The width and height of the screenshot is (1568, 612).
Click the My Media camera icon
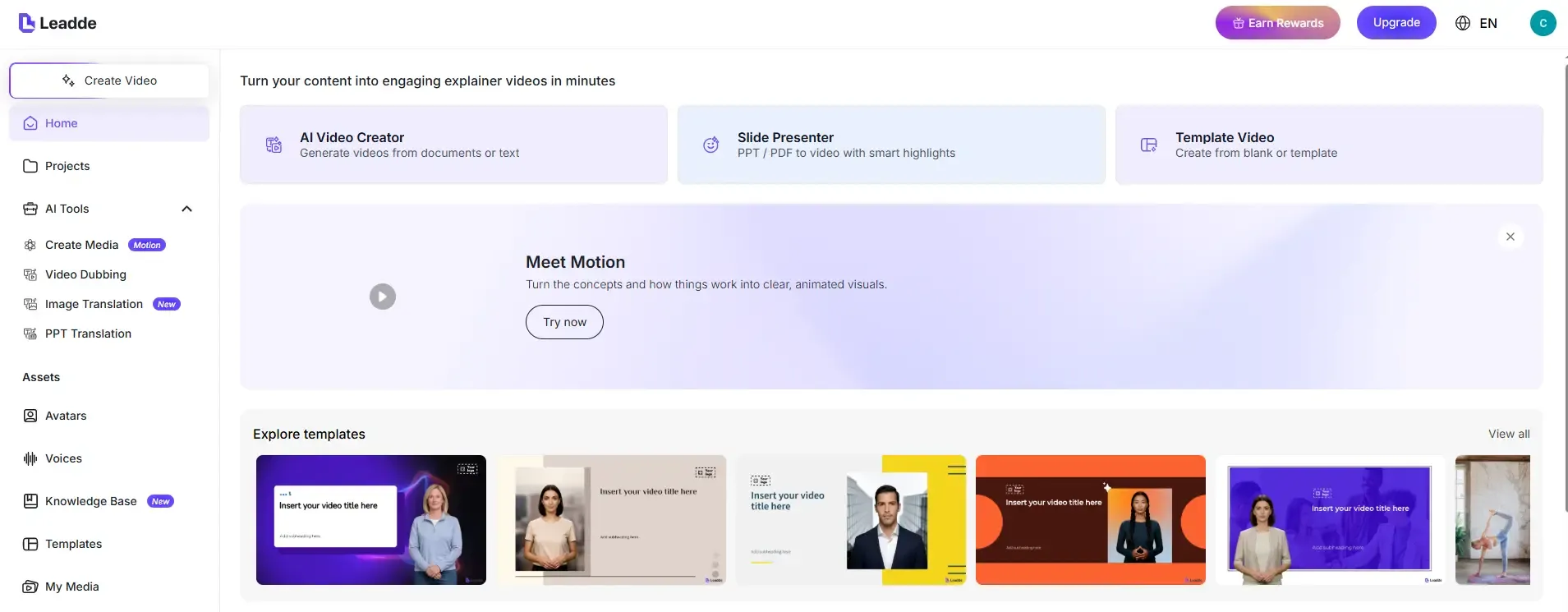pyautogui.click(x=30, y=587)
